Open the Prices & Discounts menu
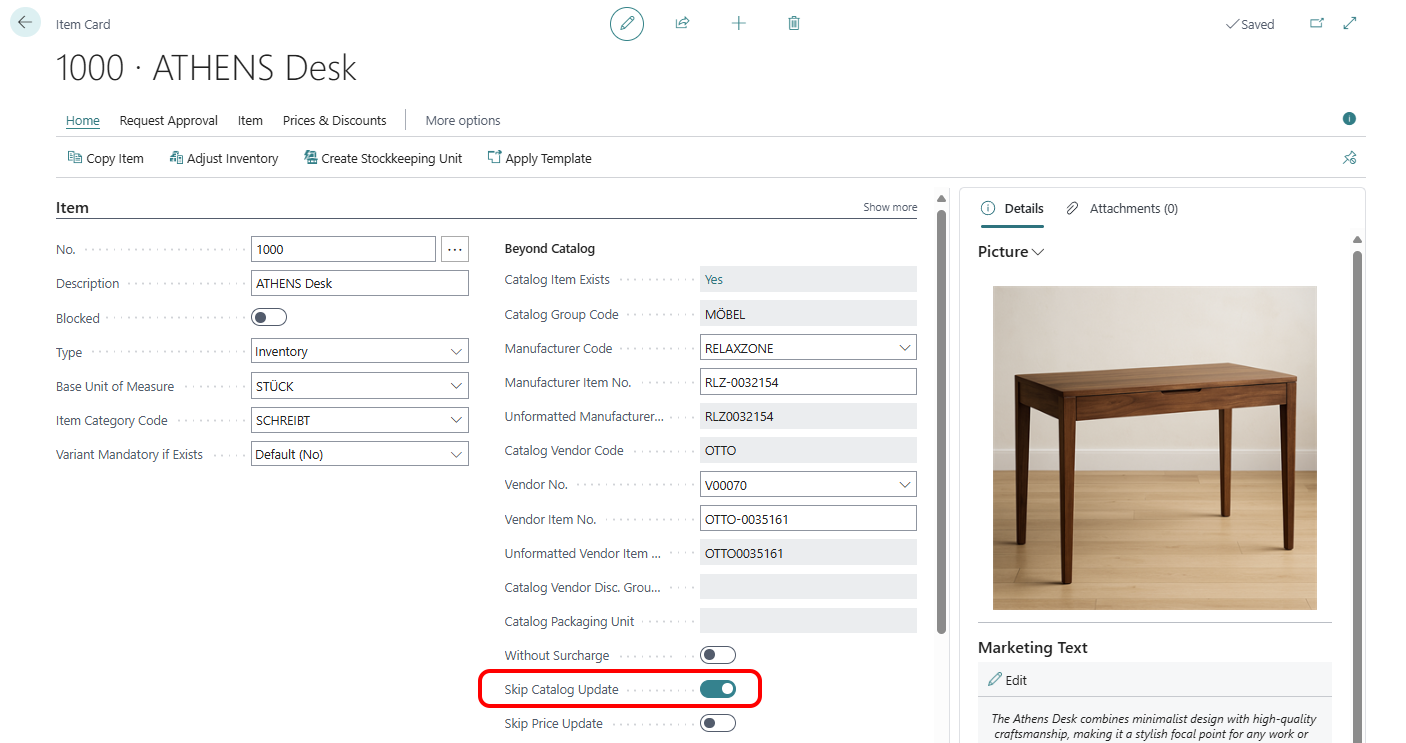This screenshot has height=743, width=1406. click(334, 120)
